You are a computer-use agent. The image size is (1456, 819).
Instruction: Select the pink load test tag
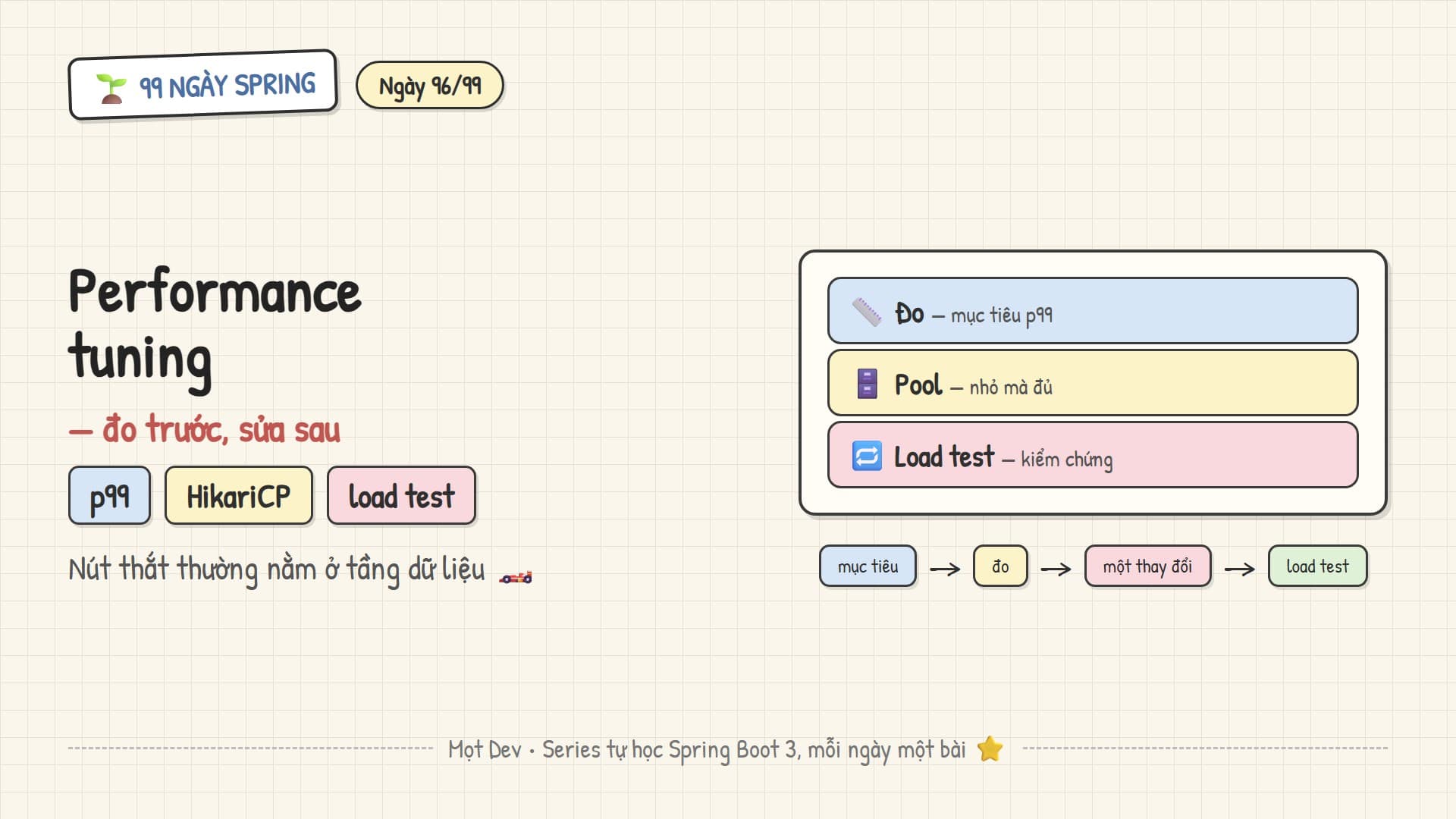401,496
